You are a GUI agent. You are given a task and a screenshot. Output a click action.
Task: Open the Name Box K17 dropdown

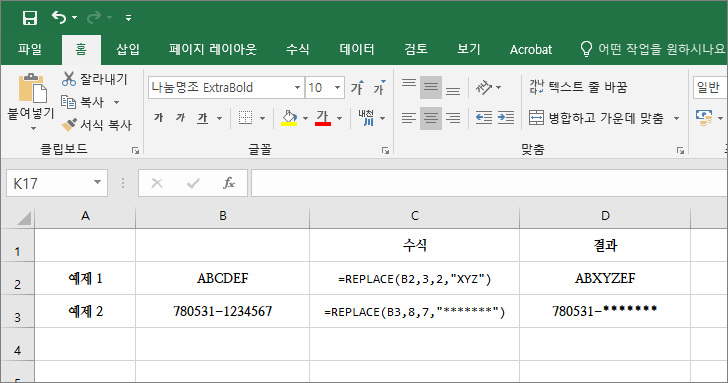97,182
